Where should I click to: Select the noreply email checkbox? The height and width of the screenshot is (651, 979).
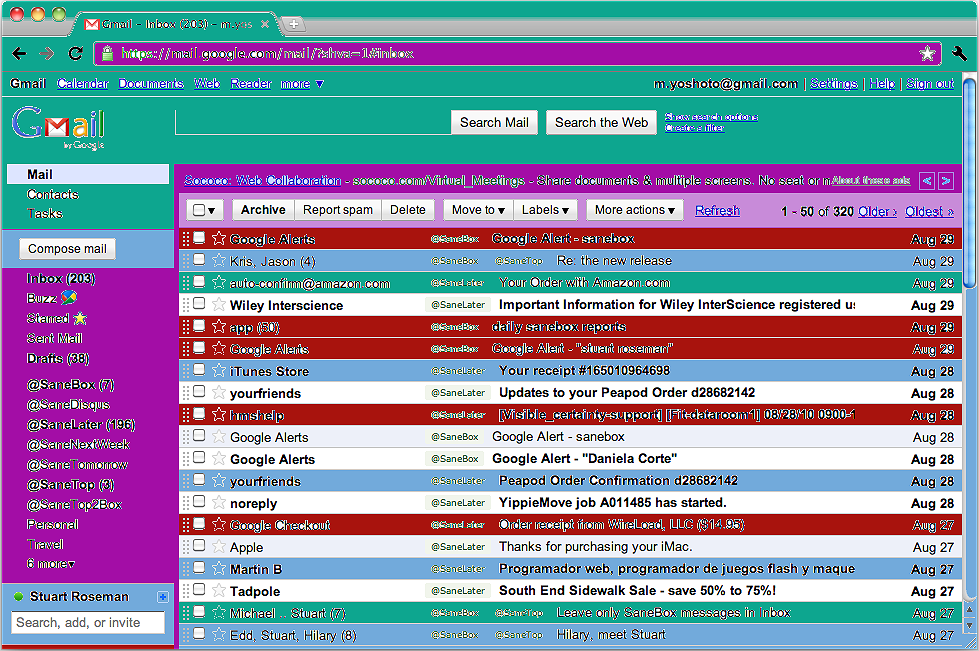pyautogui.click(x=199, y=501)
